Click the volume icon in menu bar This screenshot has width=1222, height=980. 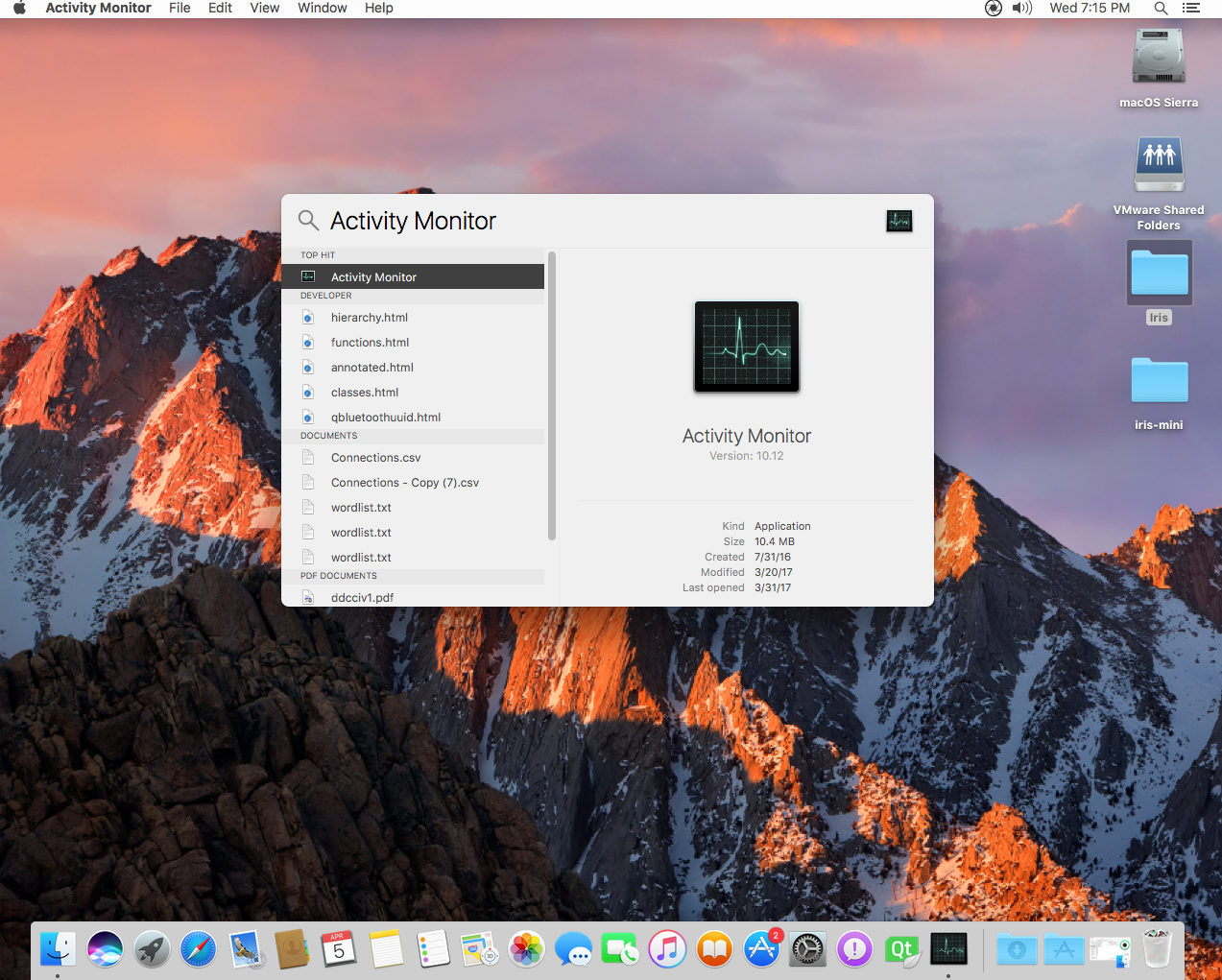click(x=1022, y=8)
